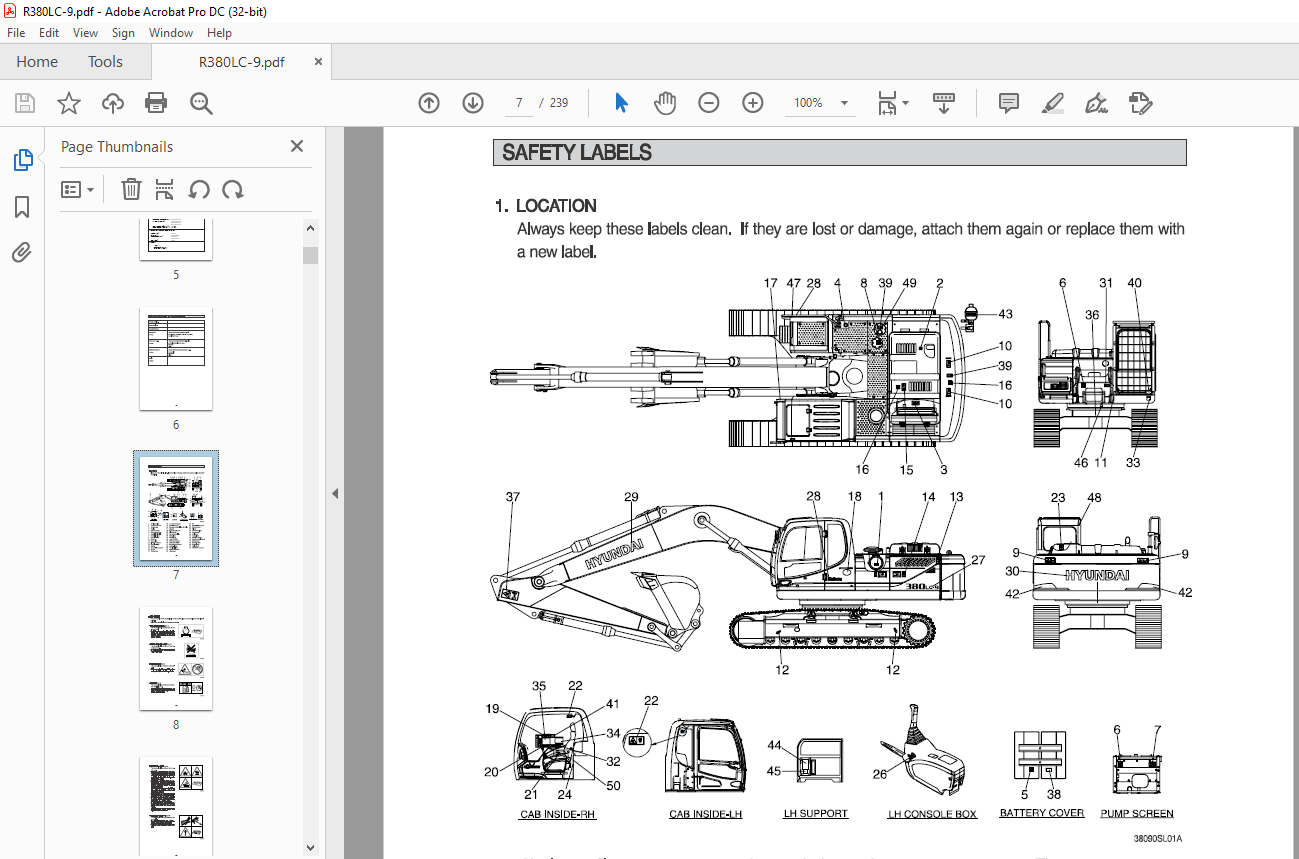
Task: Click the insert pages scissor icon
Action: [x=165, y=189]
